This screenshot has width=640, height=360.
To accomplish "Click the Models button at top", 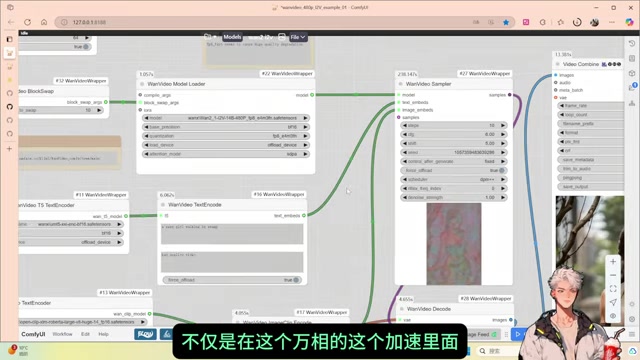I will point(232,37).
